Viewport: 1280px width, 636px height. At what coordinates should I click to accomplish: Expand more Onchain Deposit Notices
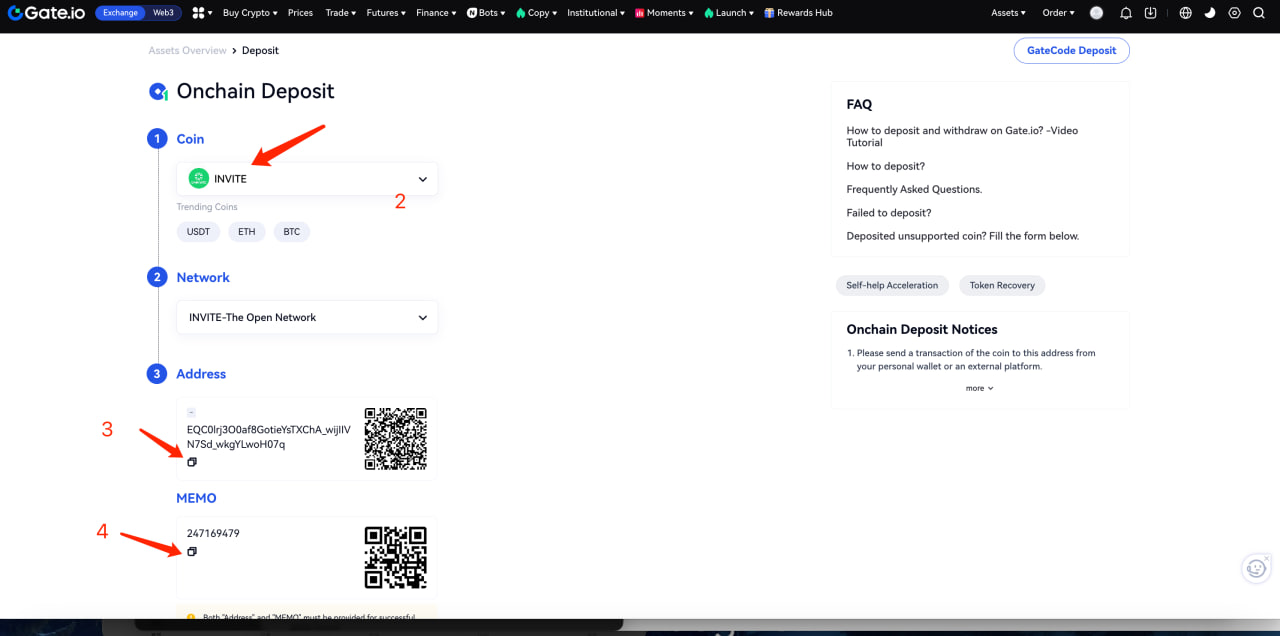pyautogui.click(x=979, y=388)
